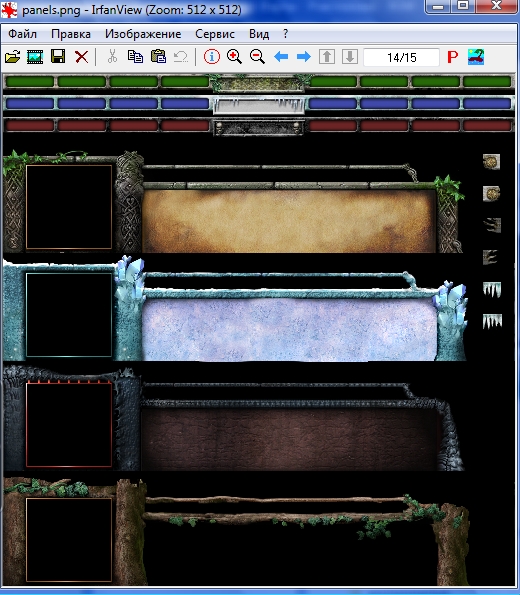This screenshot has width=520, height=595.
Task: Click the Save floppy disk icon
Action: point(58,57)
